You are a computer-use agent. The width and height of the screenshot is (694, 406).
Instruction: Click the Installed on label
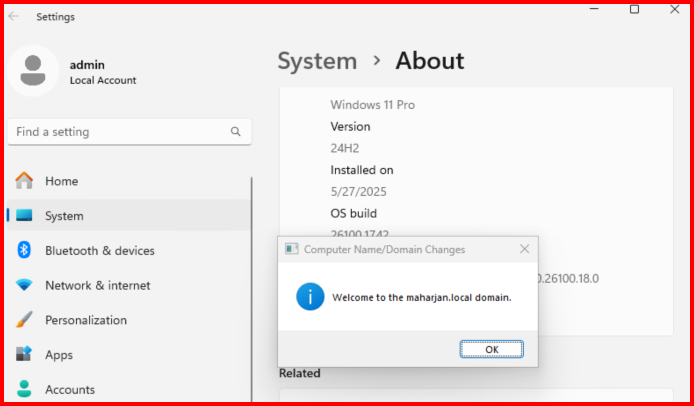(362, 170)
